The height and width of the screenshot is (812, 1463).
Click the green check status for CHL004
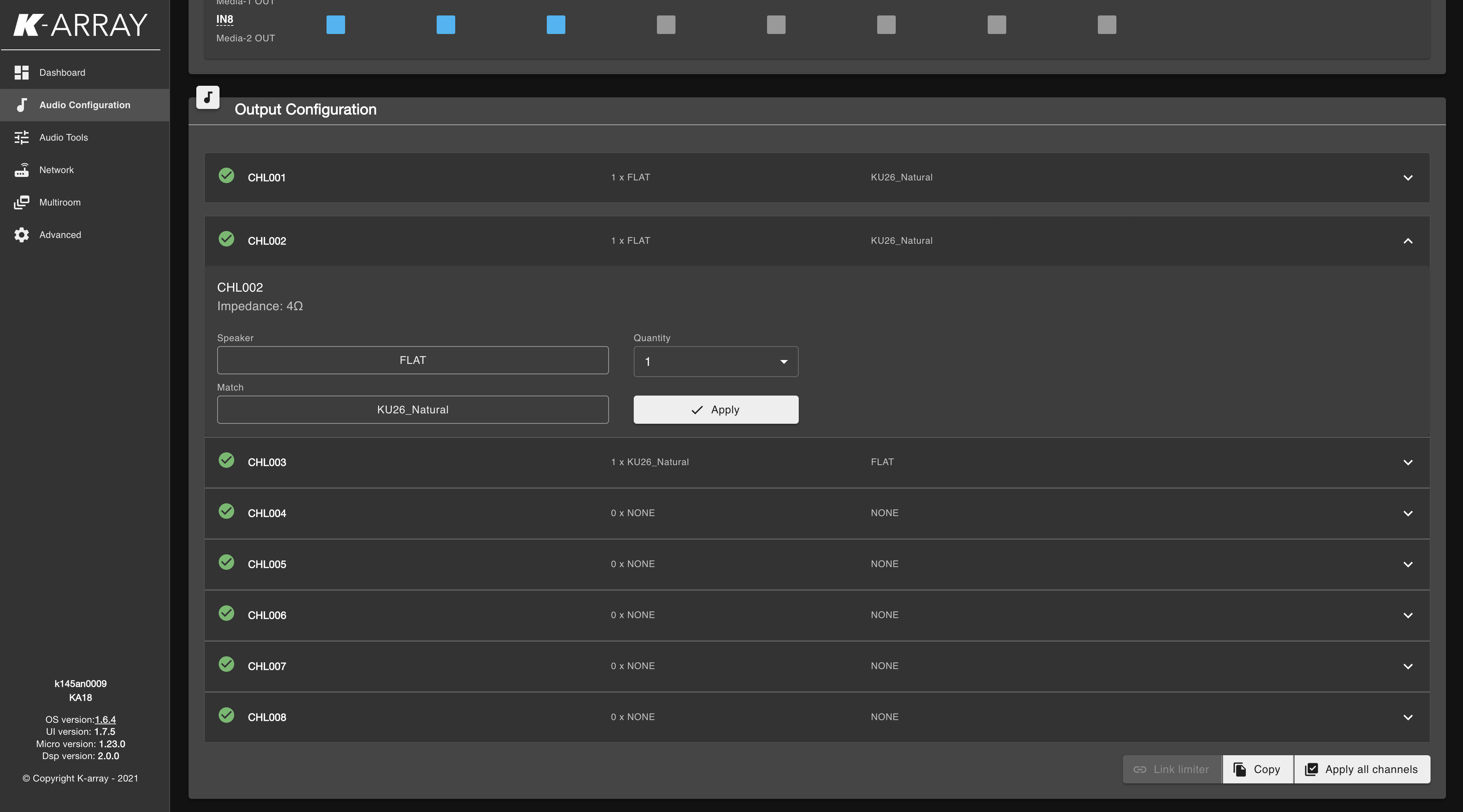point(226,511)
